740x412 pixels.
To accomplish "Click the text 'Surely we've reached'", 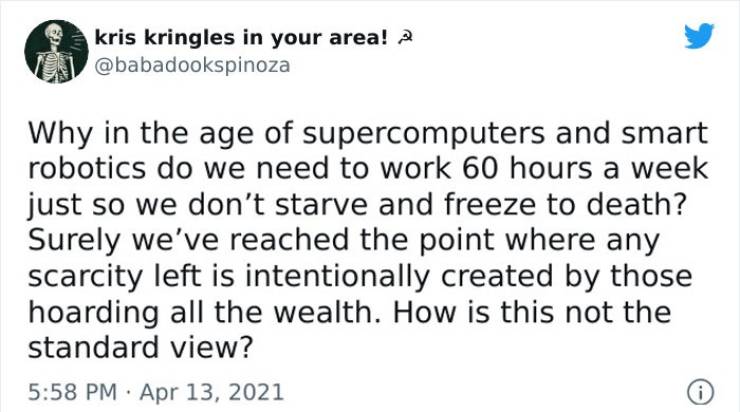I will point(189,241).
